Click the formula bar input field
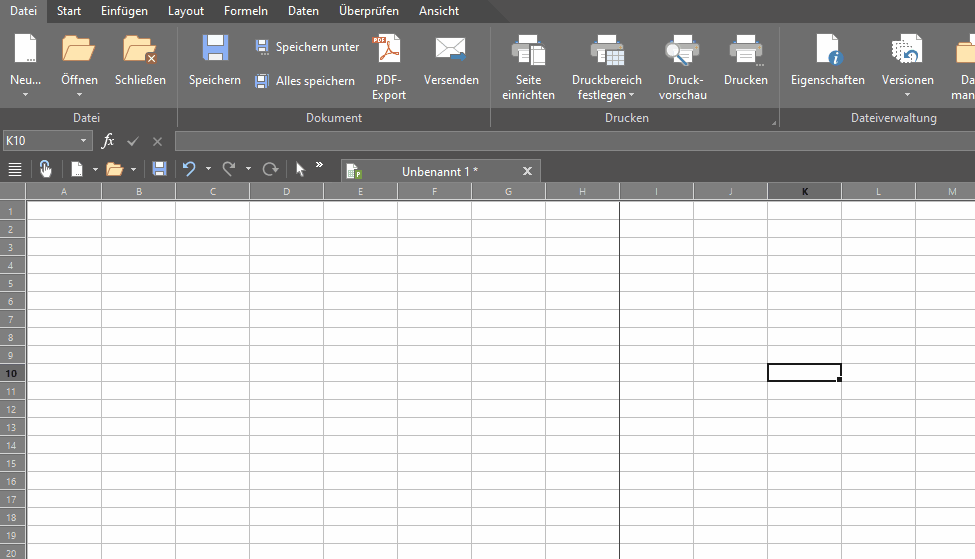 click(x=570, y=141)
